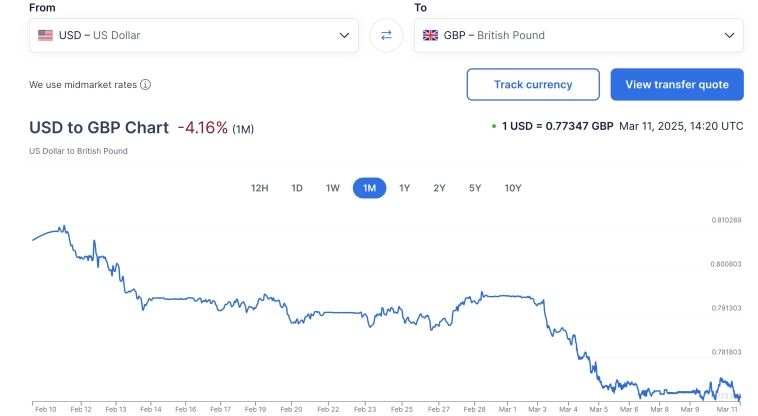Click the Track currency button
Screen dimensions: 758x416
(533, 85)
